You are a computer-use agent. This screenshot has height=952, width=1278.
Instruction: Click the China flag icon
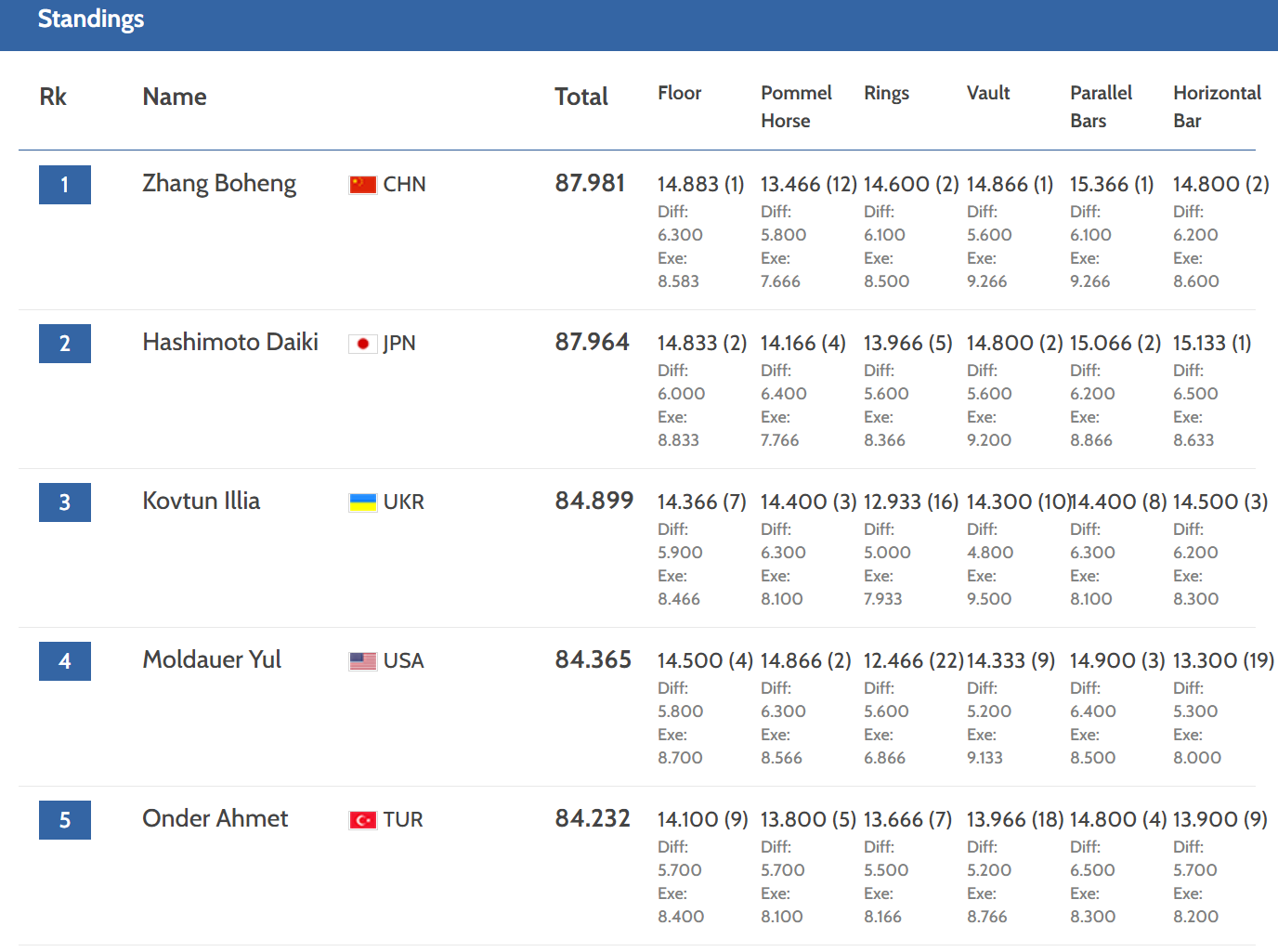[x=363, y=185]
